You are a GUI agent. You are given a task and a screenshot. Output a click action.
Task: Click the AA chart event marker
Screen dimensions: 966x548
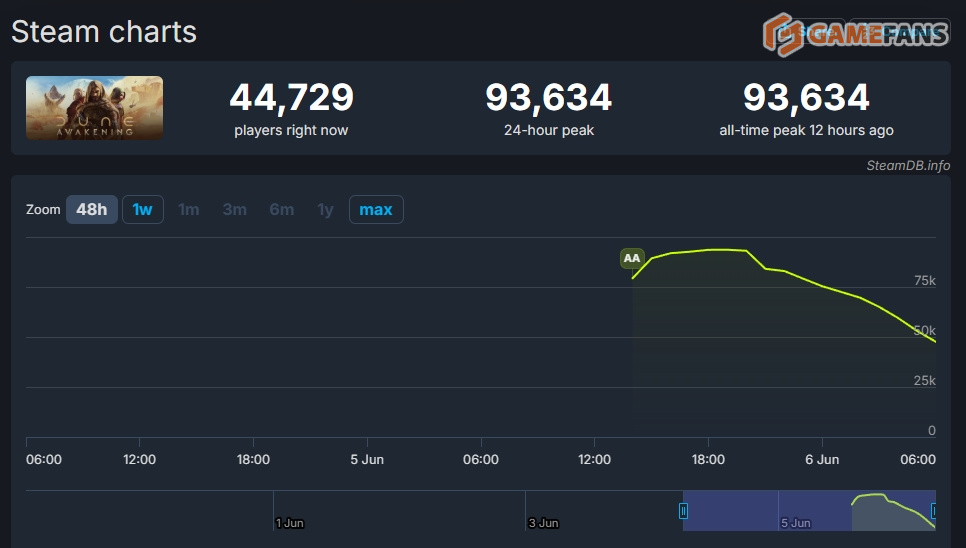(632, 258)
